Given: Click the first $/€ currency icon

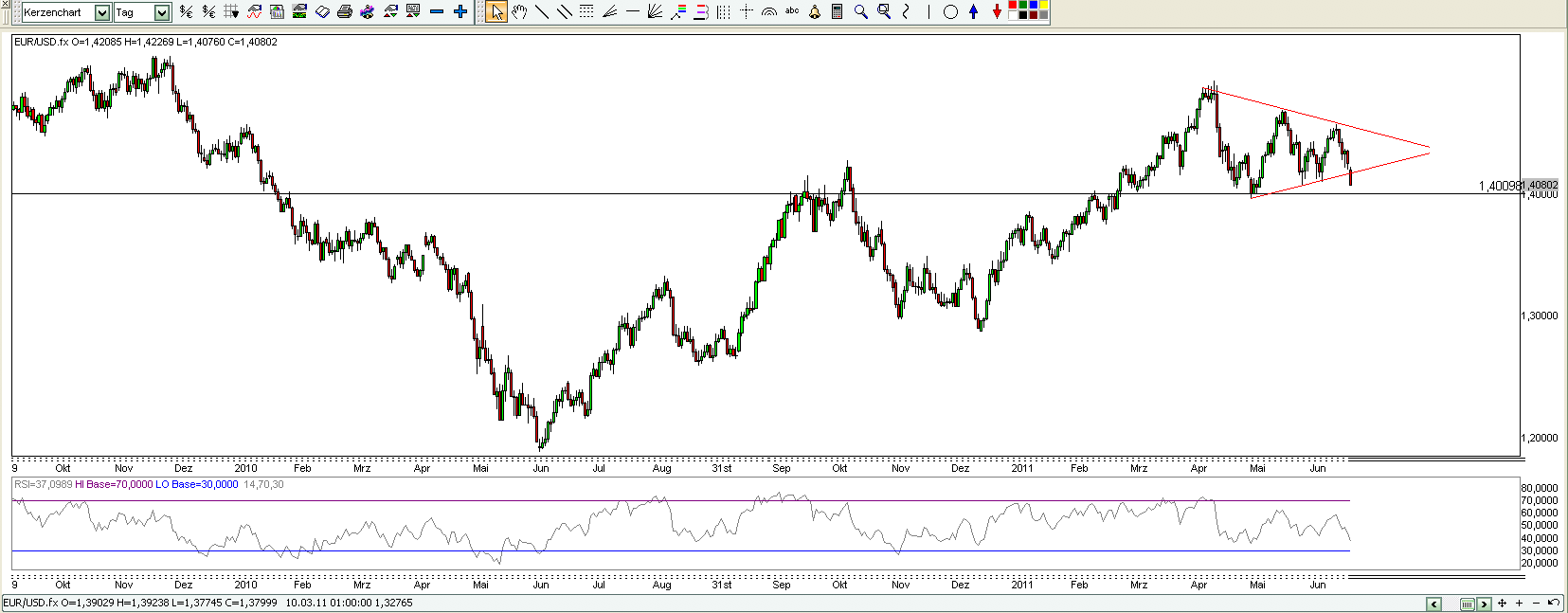Looking at the screenshot, I should pyautogui.click(x=186, y=12).
